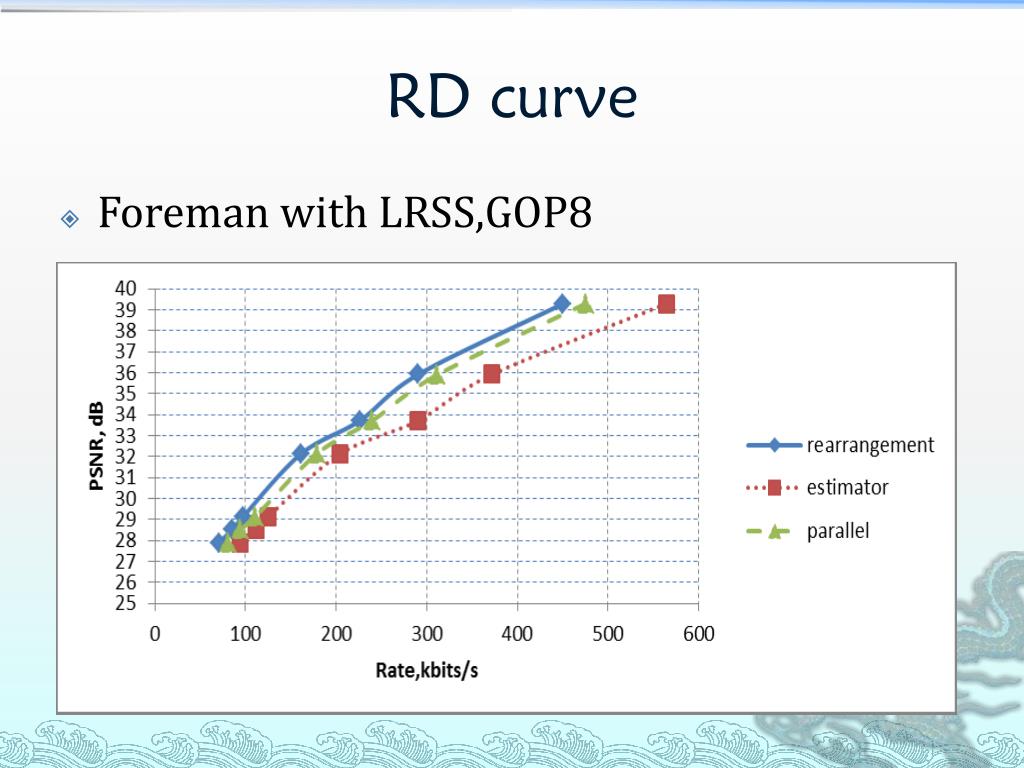Click the rightmost red estimator point near 565 kbits/s
The image size is (1024, 768).
click(x=666, y=304)
